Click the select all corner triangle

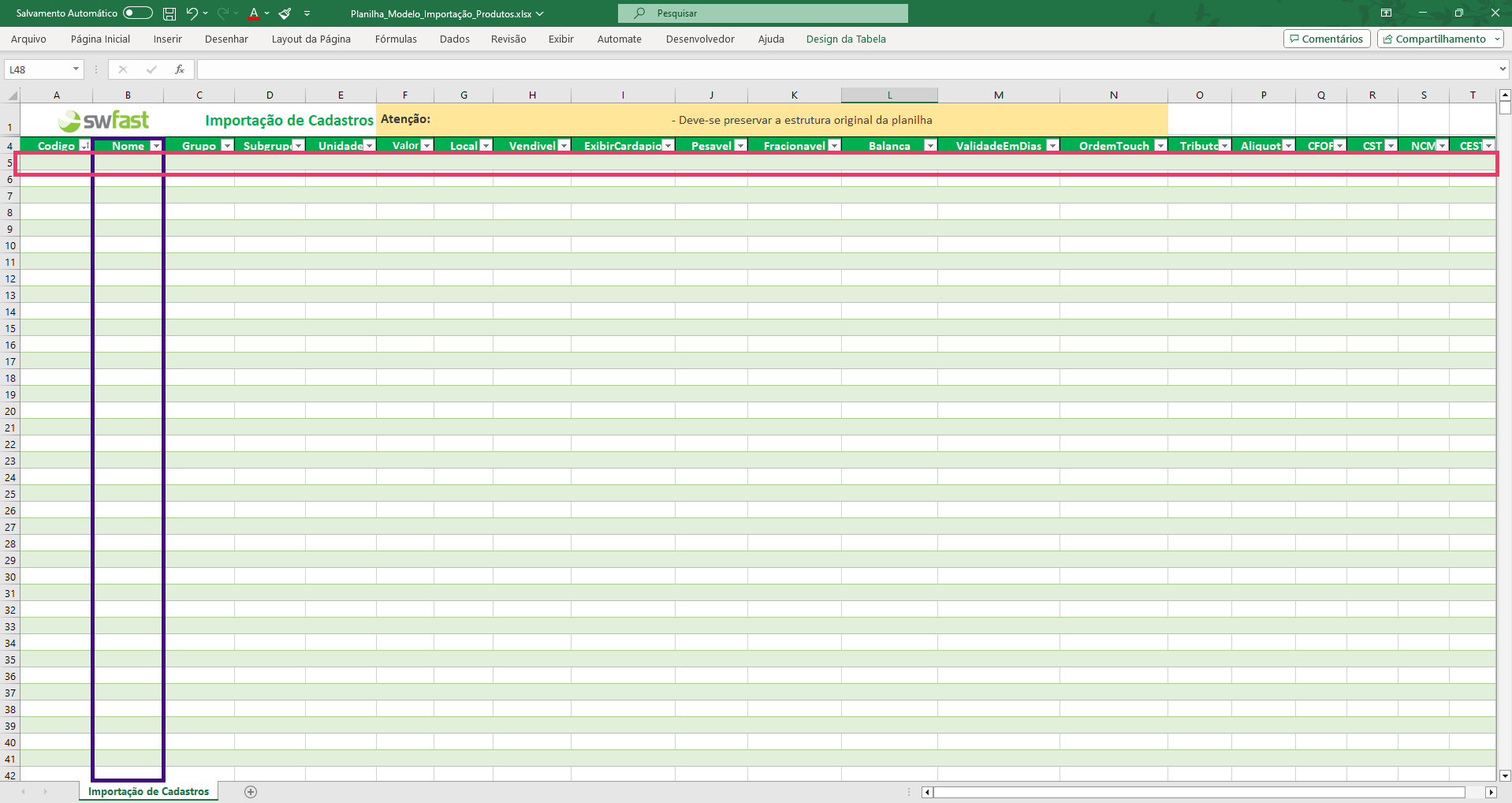click(x=13, y=95)
